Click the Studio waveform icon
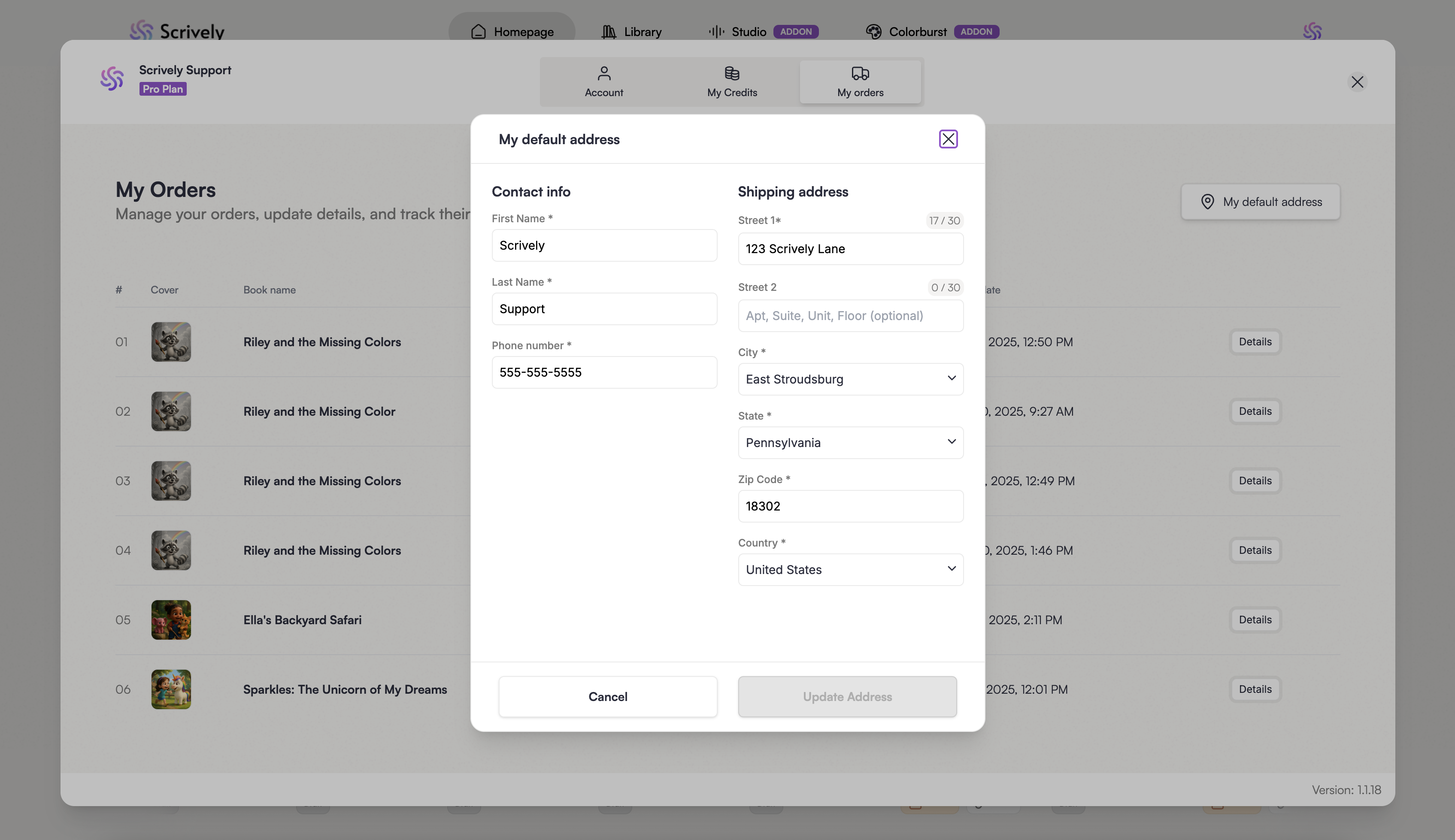This screenshot has width=1455, height=840. [716, 32]
